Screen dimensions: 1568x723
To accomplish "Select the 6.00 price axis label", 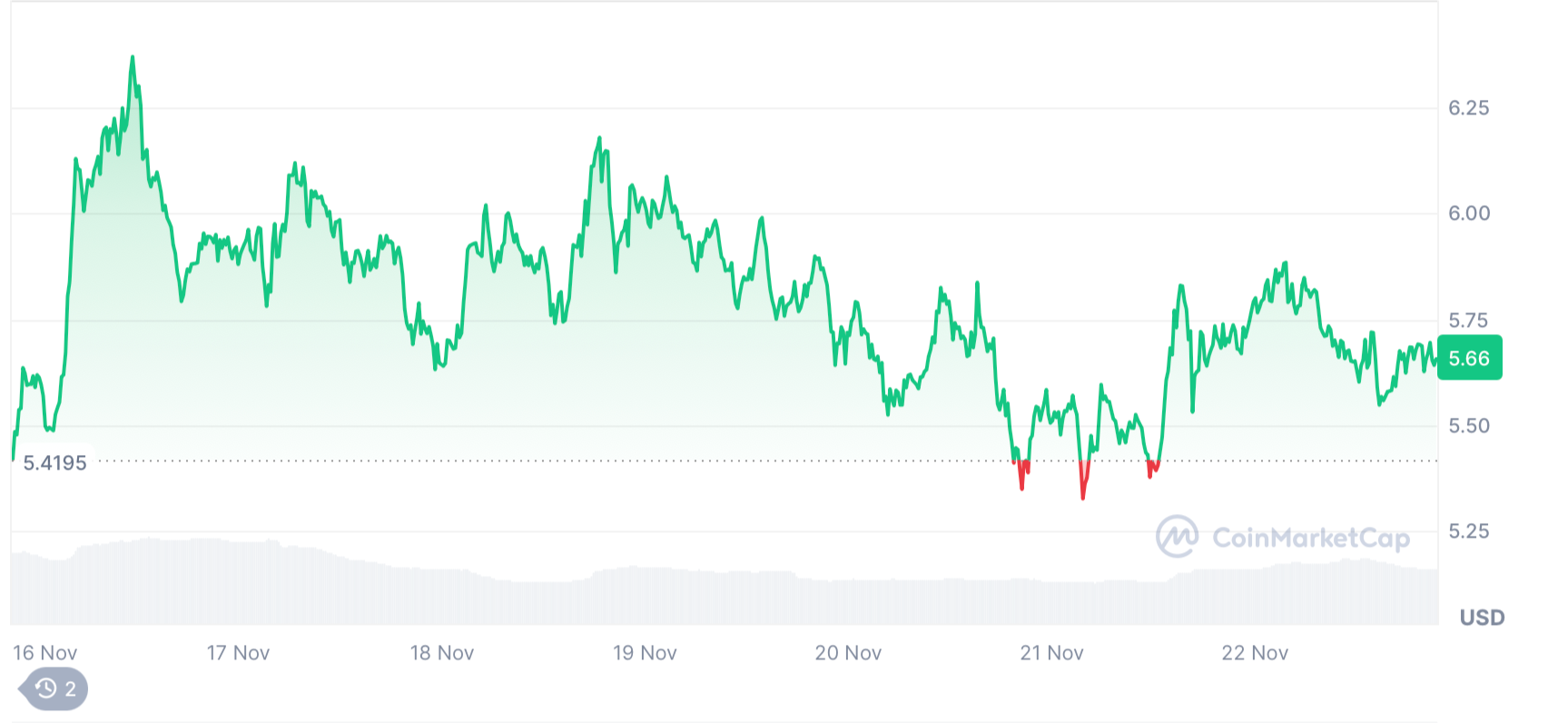I will (1468, 213).
